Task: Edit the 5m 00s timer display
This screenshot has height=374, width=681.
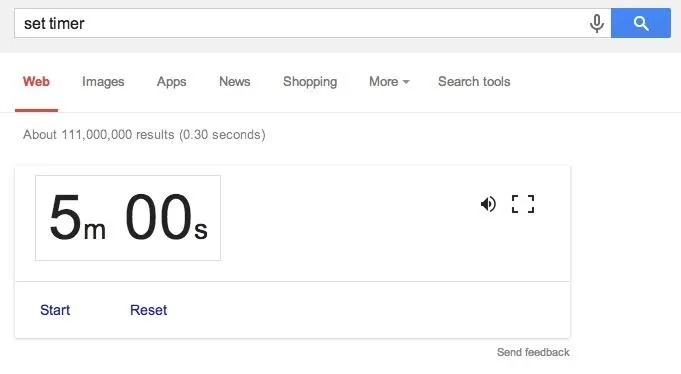Action: coord(128,218)
